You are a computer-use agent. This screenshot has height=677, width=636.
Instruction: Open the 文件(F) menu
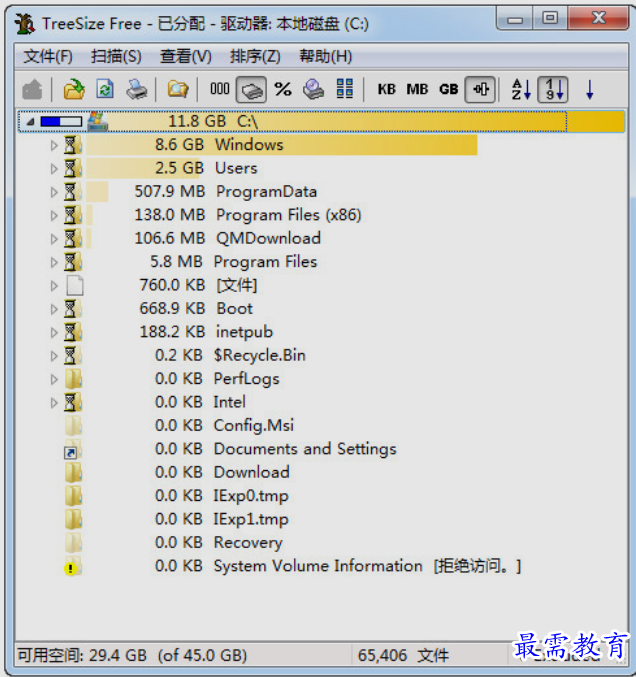click(48, 57)
